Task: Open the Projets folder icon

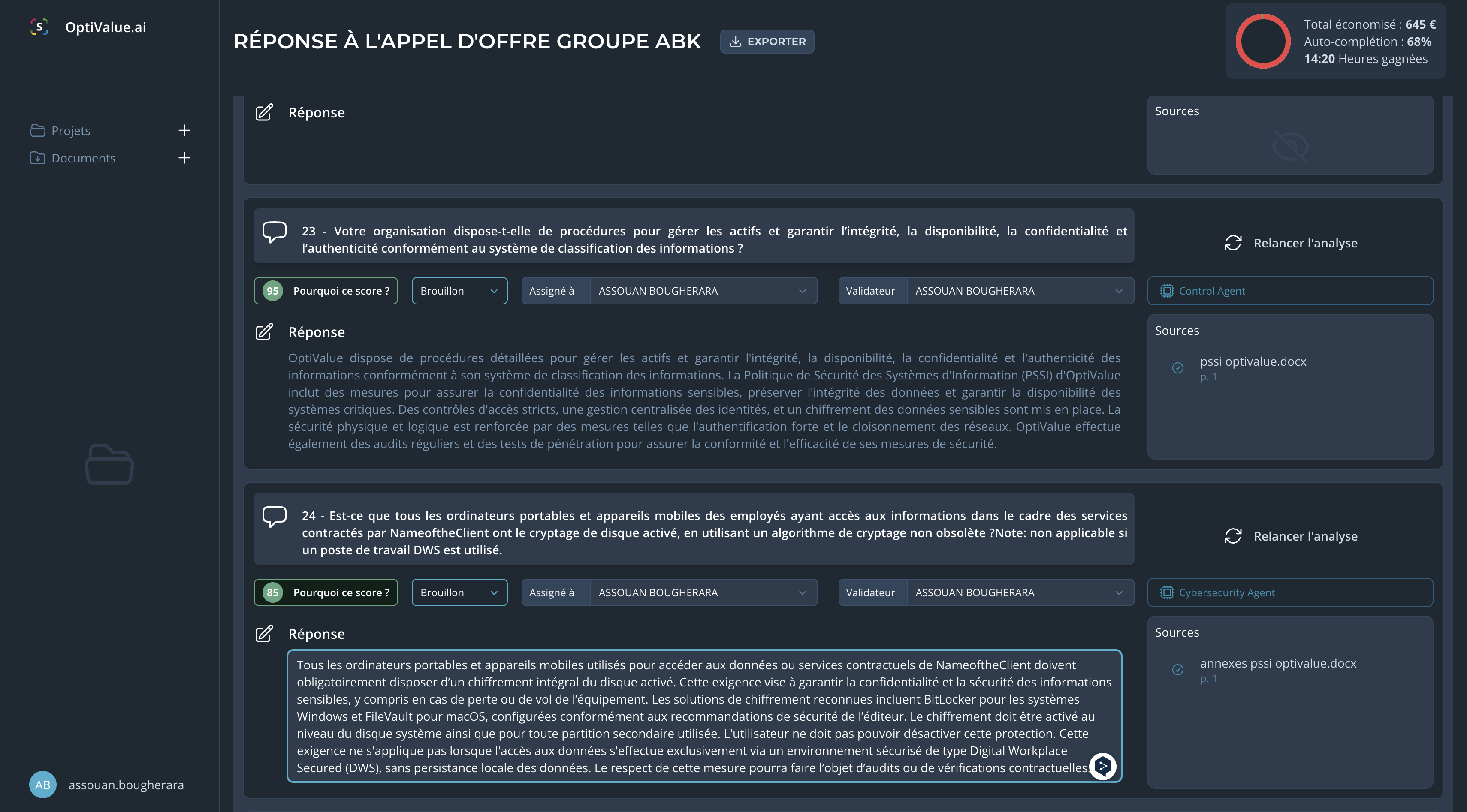Action: 38,130
